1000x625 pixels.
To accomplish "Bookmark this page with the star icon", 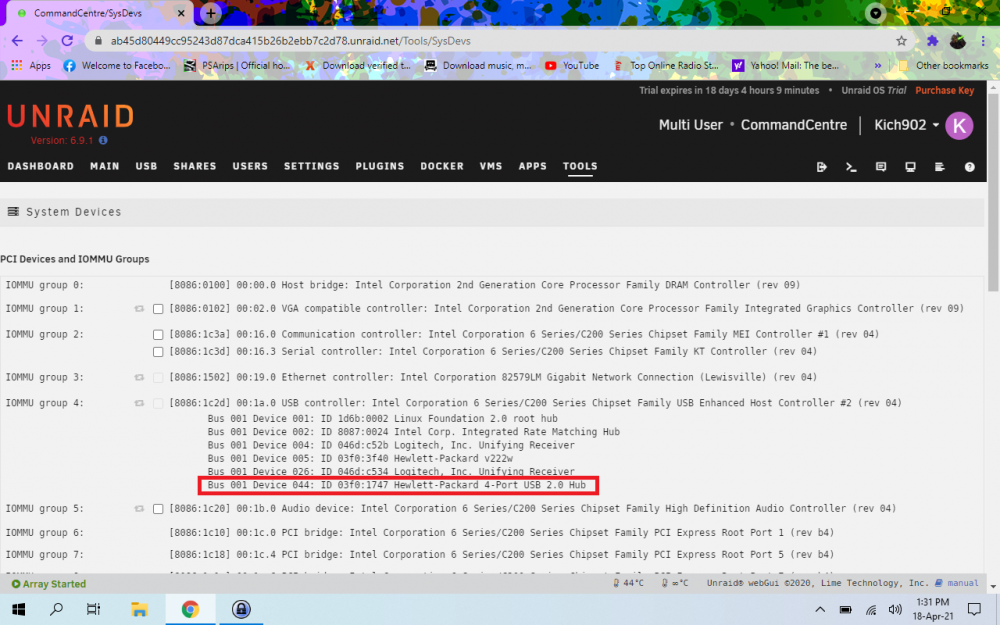I will 901,41.
